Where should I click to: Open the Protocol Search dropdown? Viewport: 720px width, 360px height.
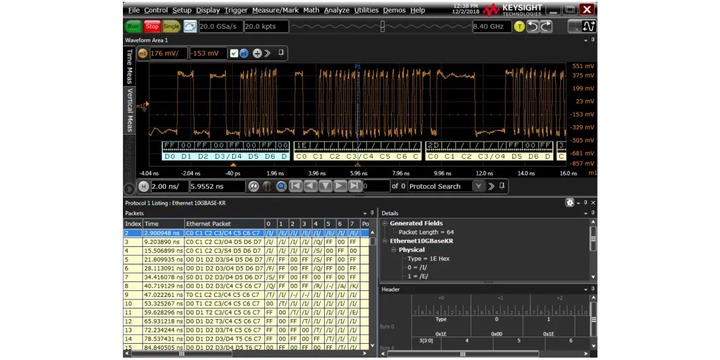(478, 186)
